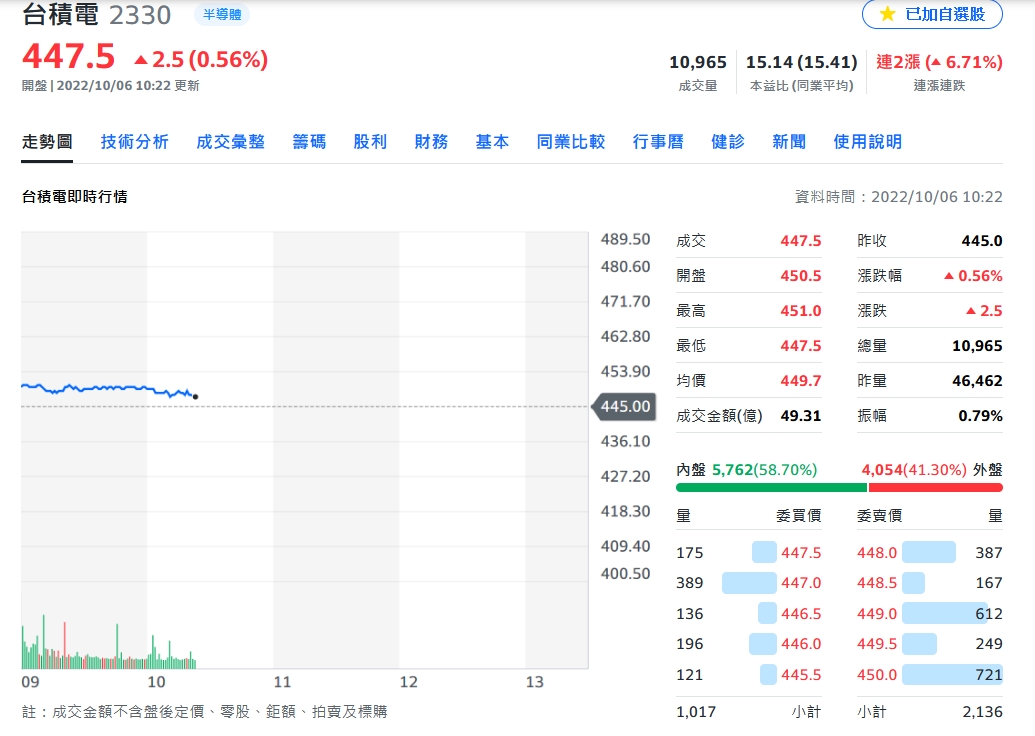Click bid price 446.5
The image size is (1035, 736).
(x=801, y=614)
